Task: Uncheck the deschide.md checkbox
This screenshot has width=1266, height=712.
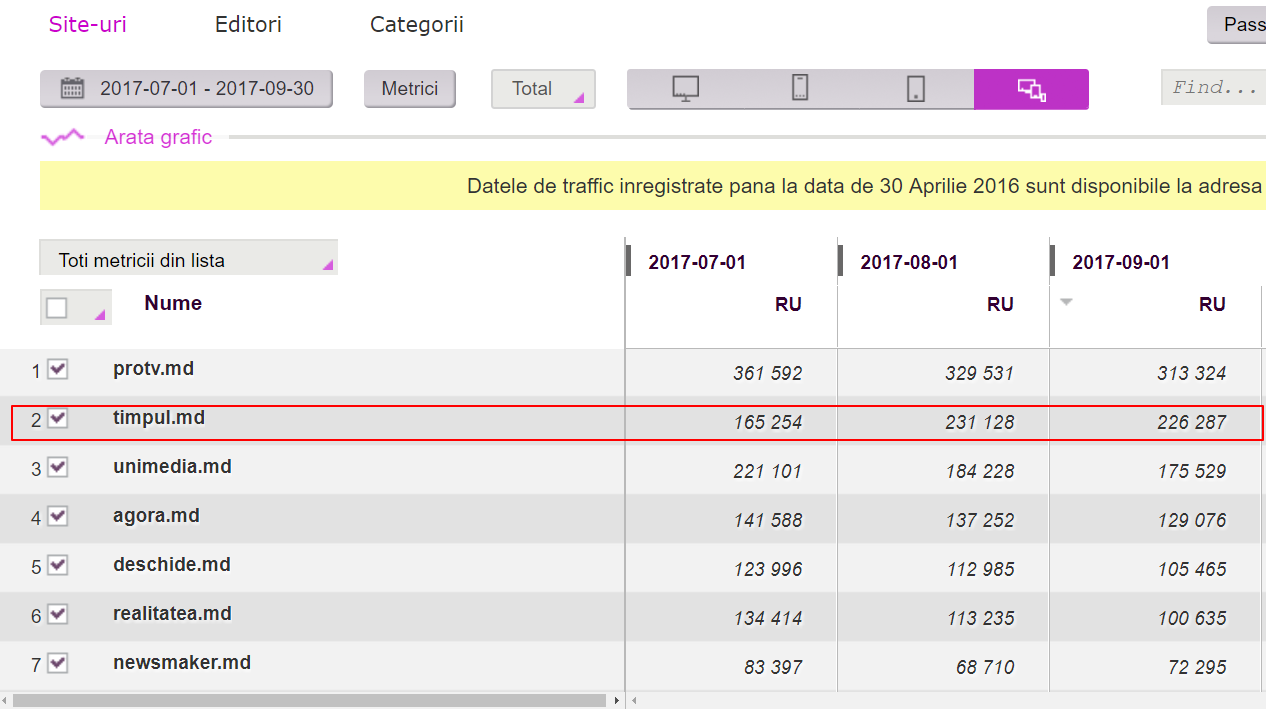Action: (x=58, y=566)
